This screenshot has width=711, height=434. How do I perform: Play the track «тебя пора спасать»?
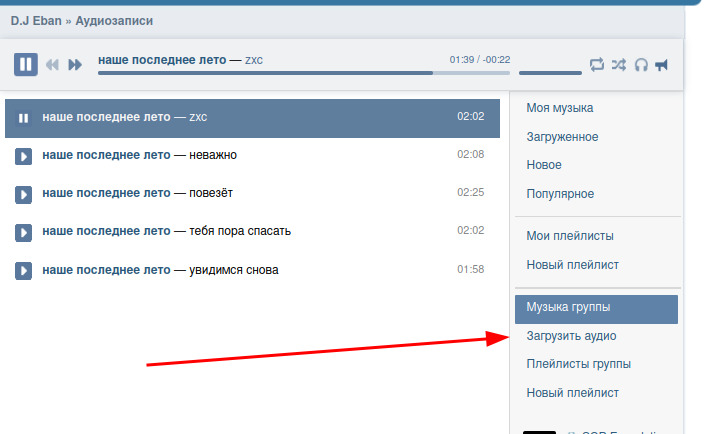(23, 231)
